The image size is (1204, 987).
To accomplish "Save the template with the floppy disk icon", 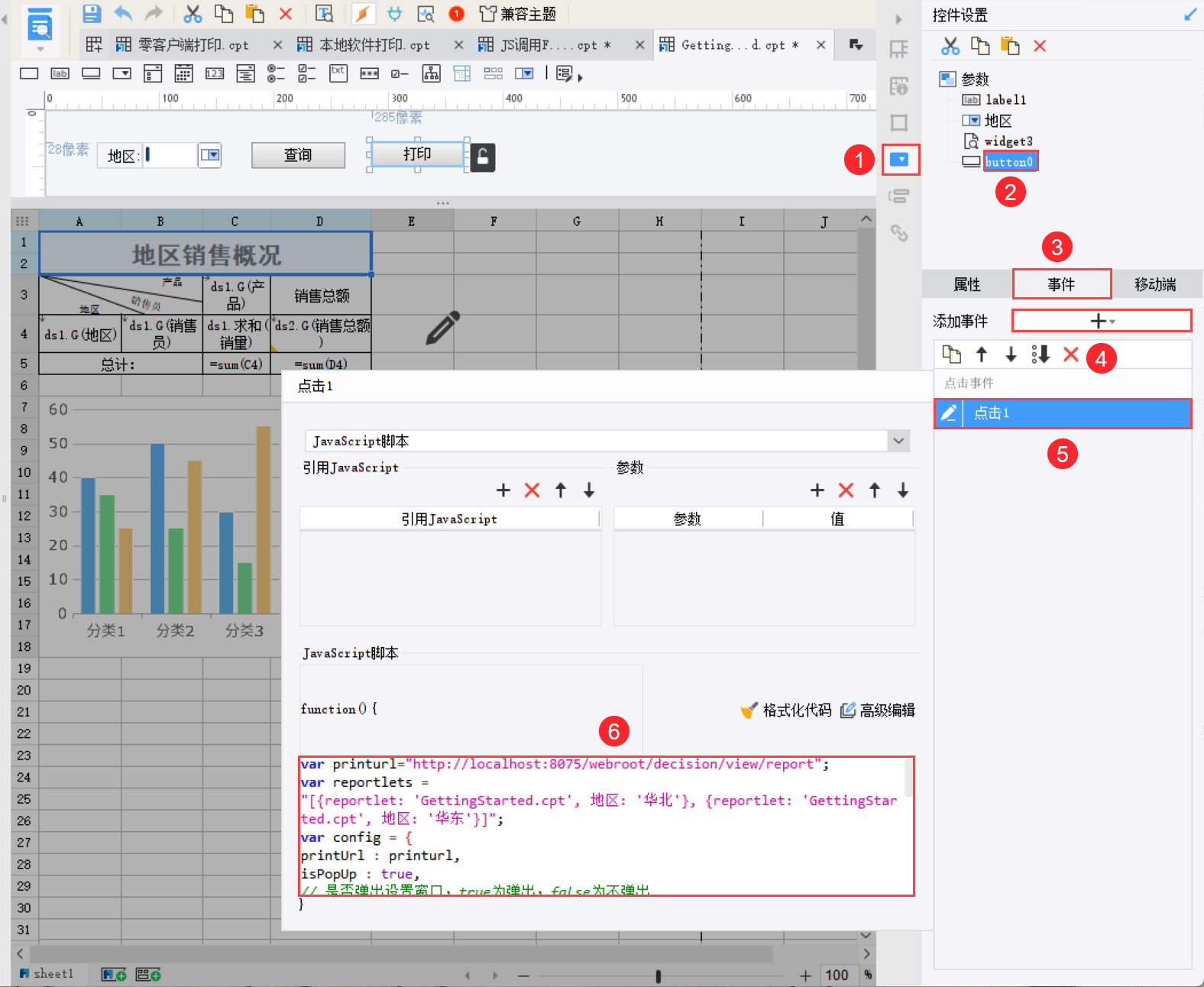I will (x=92, y=13).
